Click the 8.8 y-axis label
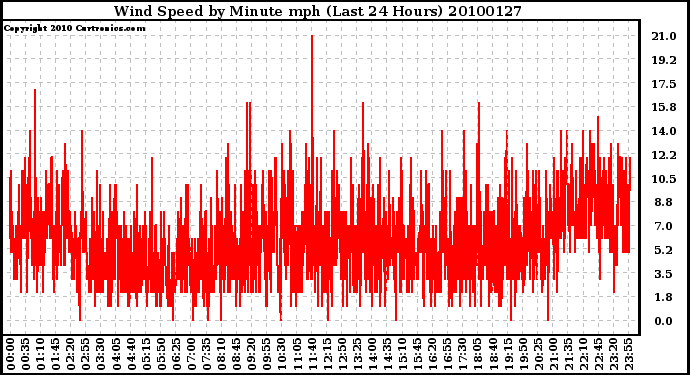This screenshot has height=375, width=690. coord(664,202)
